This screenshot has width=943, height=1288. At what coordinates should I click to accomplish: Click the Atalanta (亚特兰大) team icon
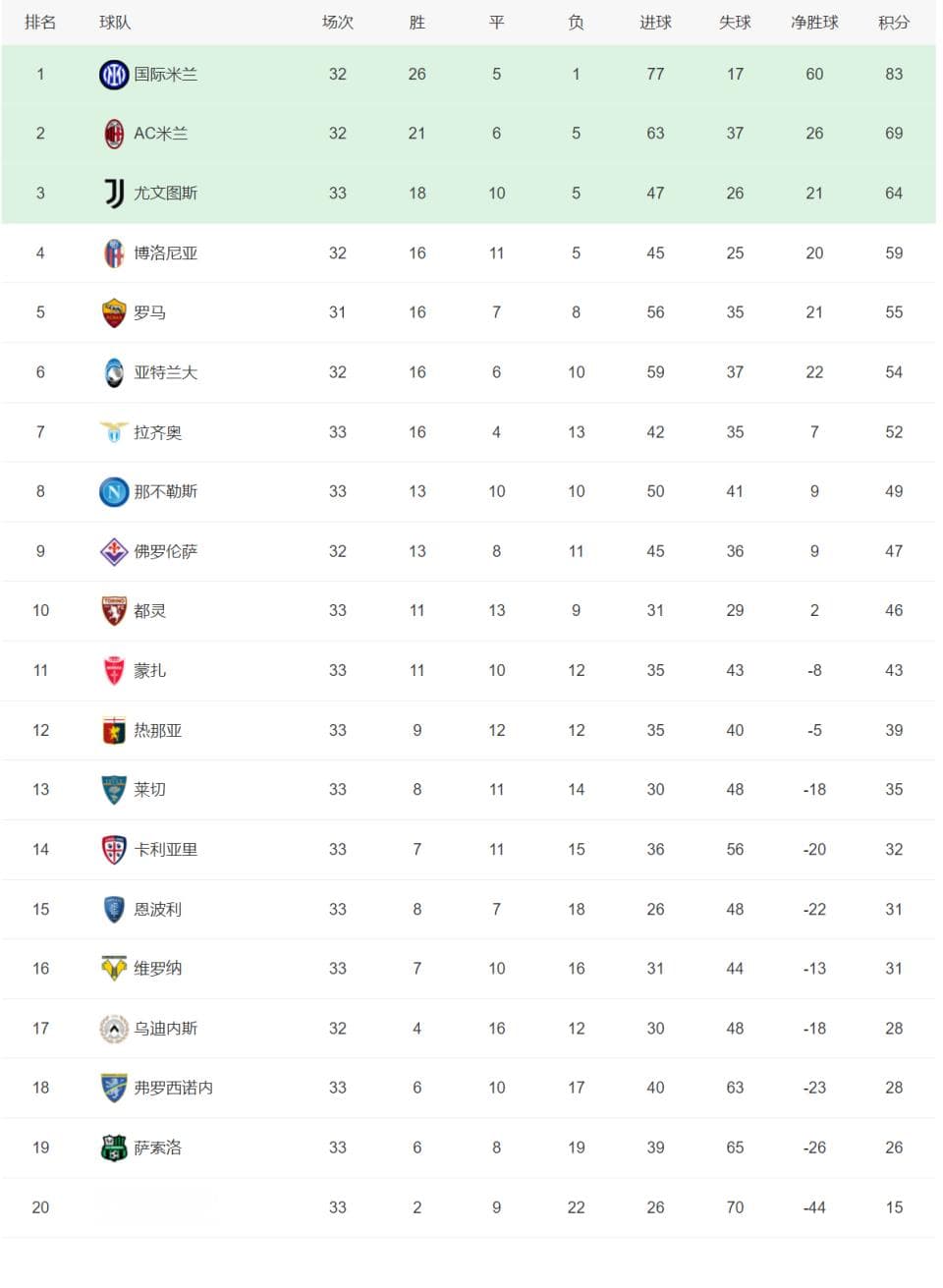point(114,372)
